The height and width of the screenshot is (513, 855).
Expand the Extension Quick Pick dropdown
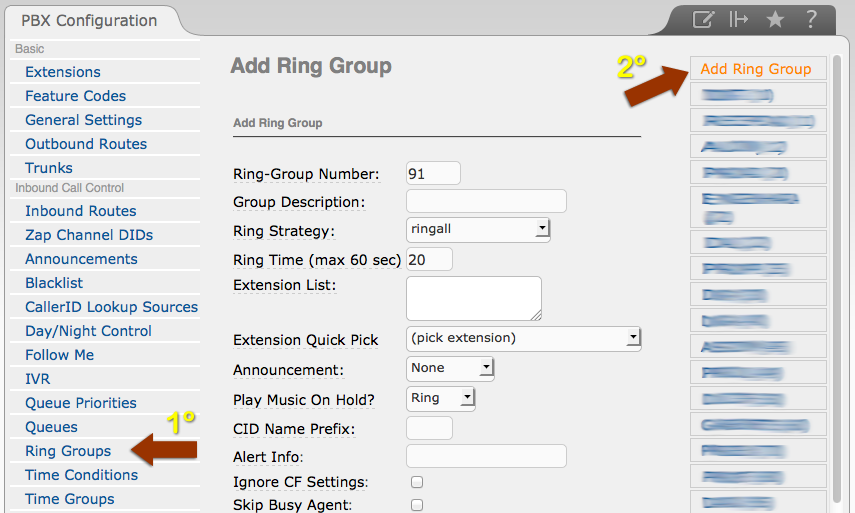point(523,338)
